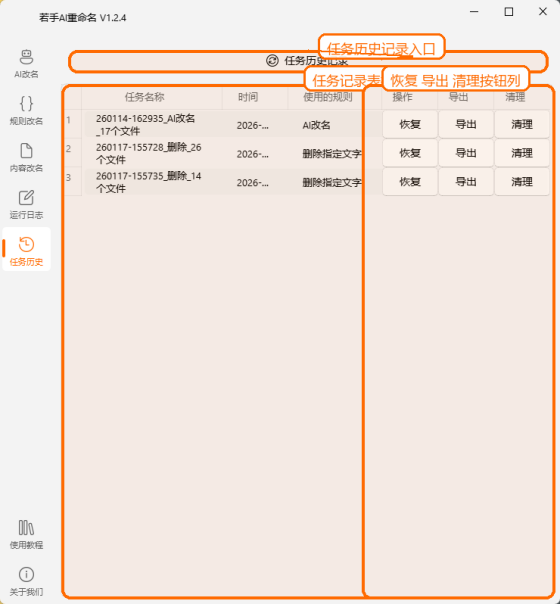
Task: Select row number 2 header
Action: pos(72,153)
